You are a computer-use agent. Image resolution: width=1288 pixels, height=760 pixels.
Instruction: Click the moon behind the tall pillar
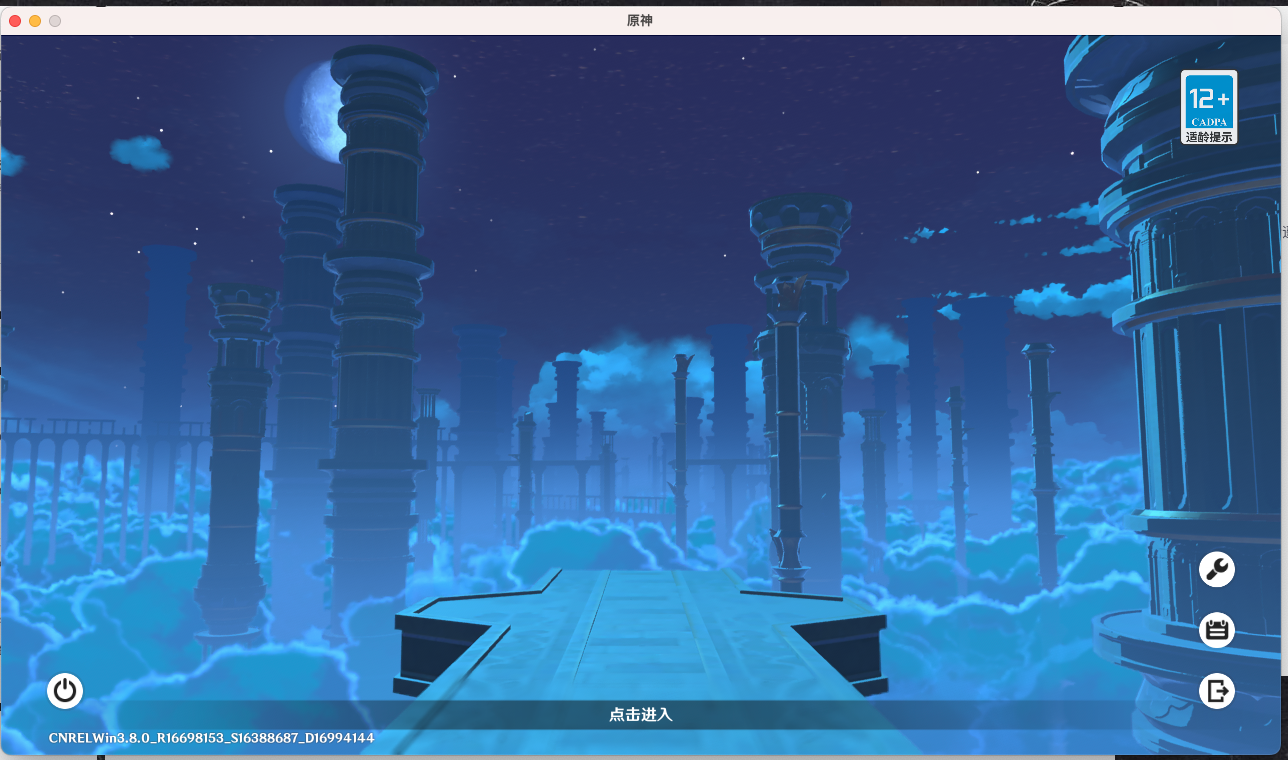click(312, 110)
